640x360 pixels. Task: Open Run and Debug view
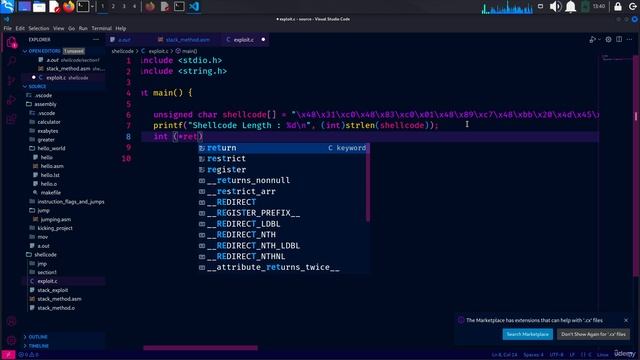click(11, 100)
